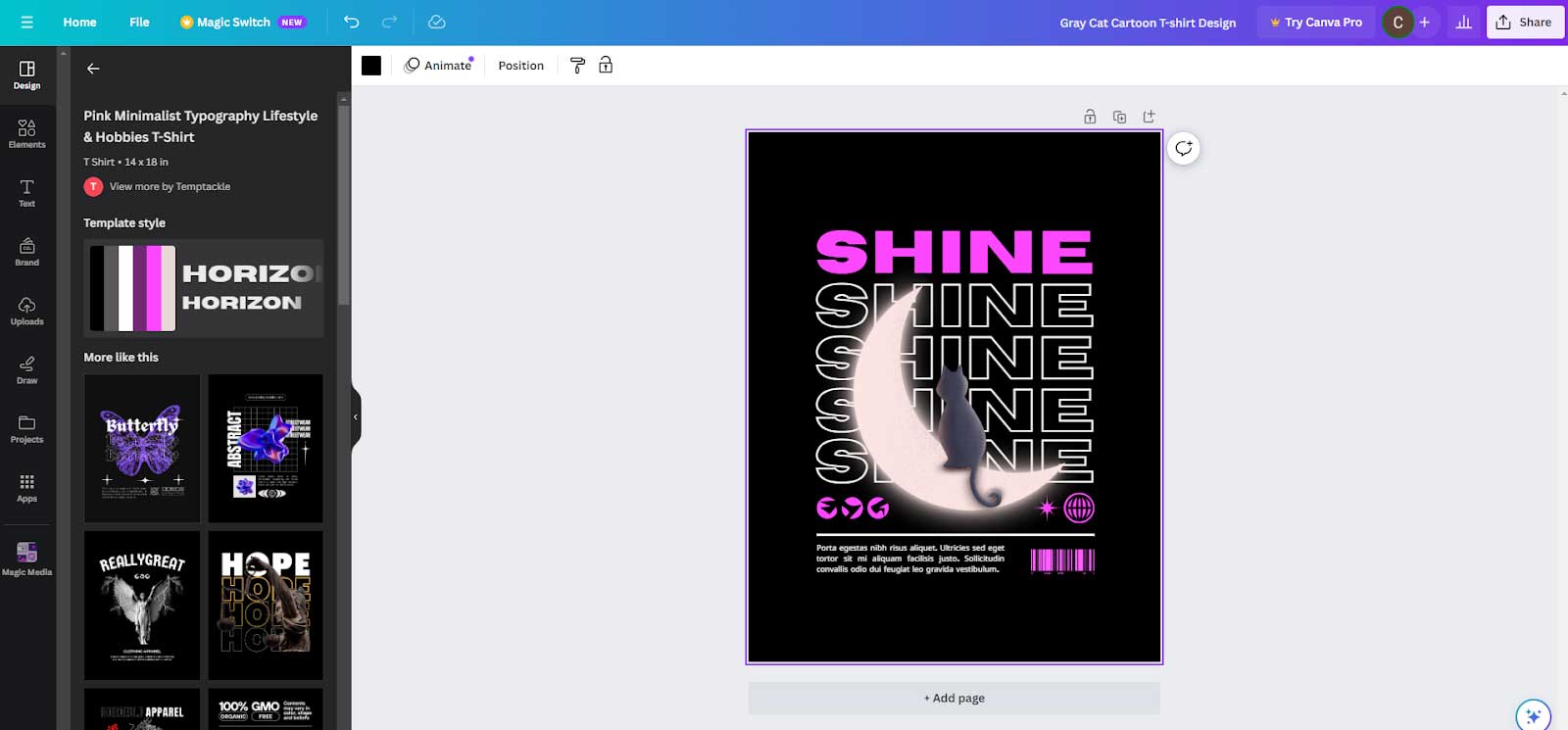Toggle the page lock above canvas
Image resolution: width=1568 pixels, height=730 pixels.
pyautogui.click(x=1090, y=117)
